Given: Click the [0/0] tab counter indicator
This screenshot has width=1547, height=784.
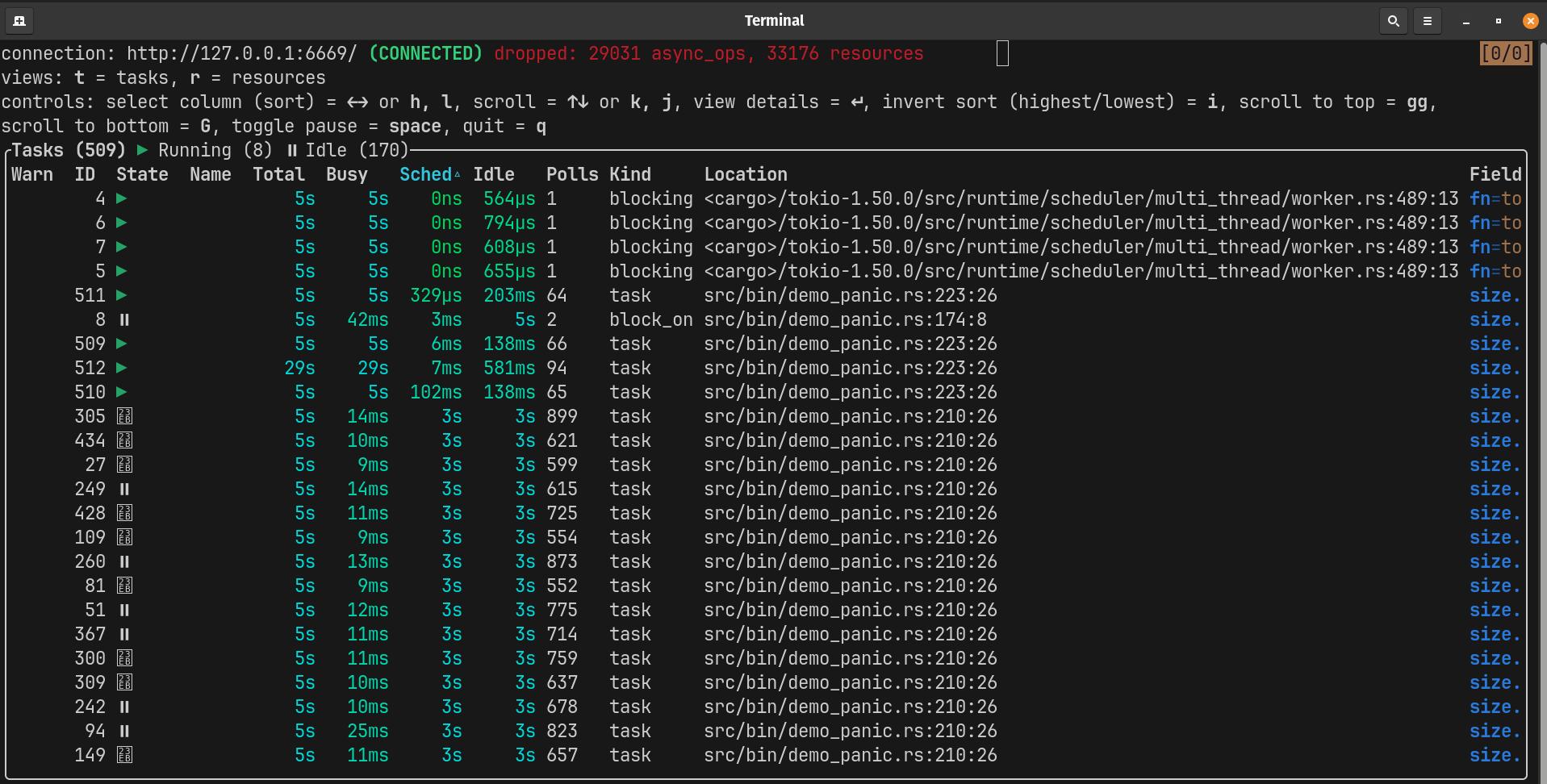Looking at the screenshot, I should point(1506,52).
